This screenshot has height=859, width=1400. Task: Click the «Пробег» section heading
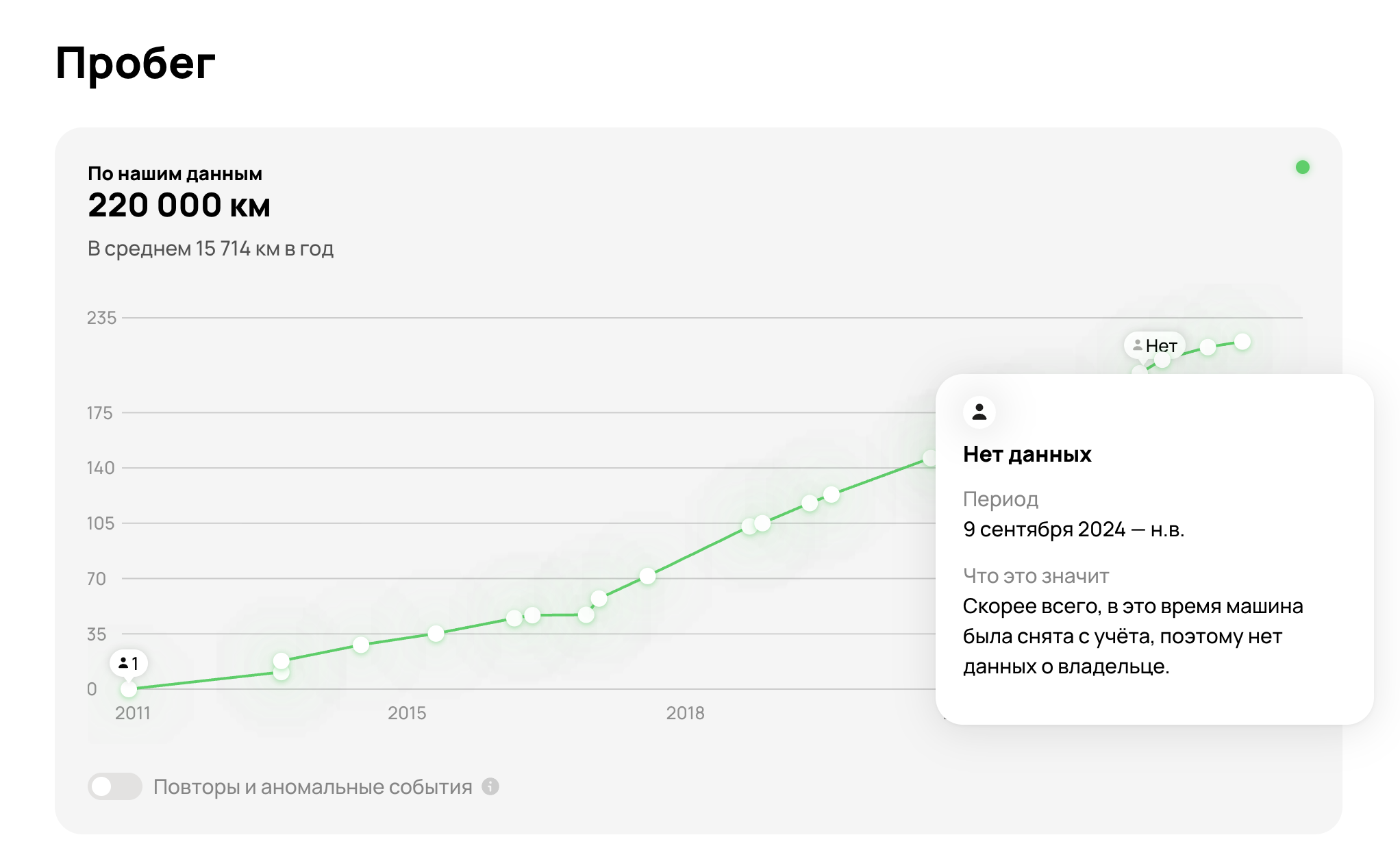tap(135, 63)
